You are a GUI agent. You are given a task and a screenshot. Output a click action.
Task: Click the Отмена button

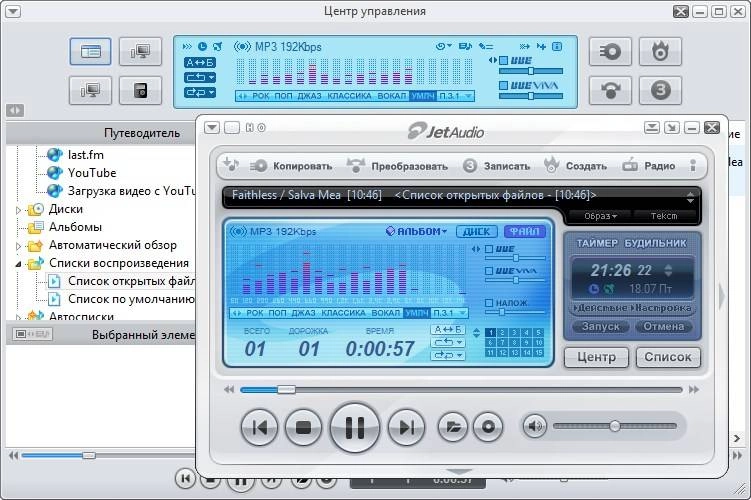663,327
